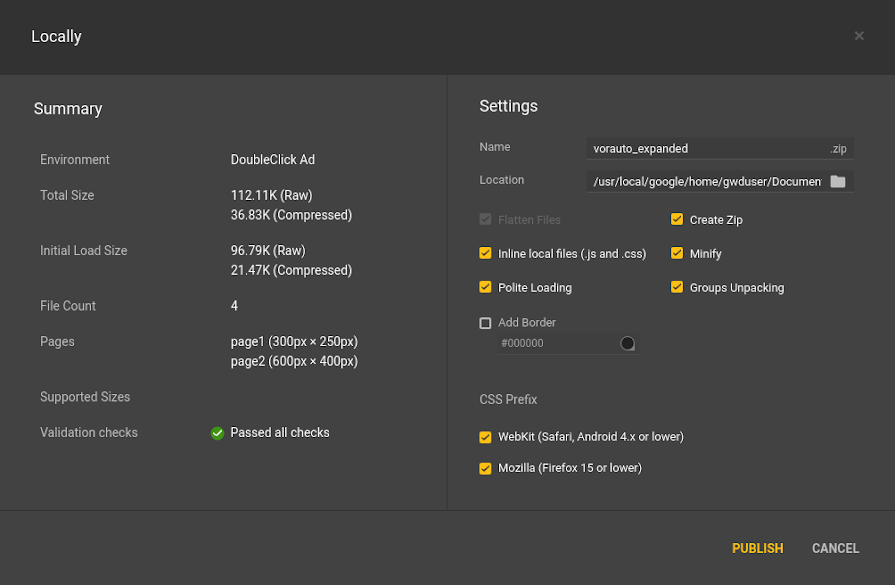Select the Passed all checks text

(x=280, y=433)
